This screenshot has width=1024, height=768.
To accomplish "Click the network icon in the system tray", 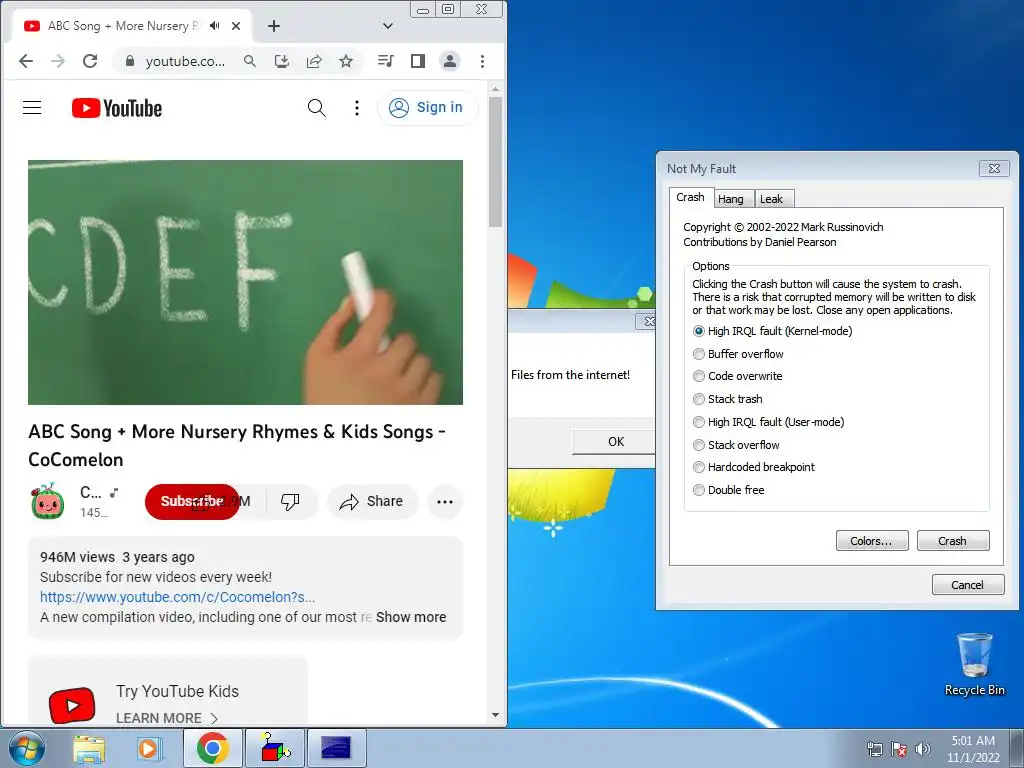I will [874, 749].
